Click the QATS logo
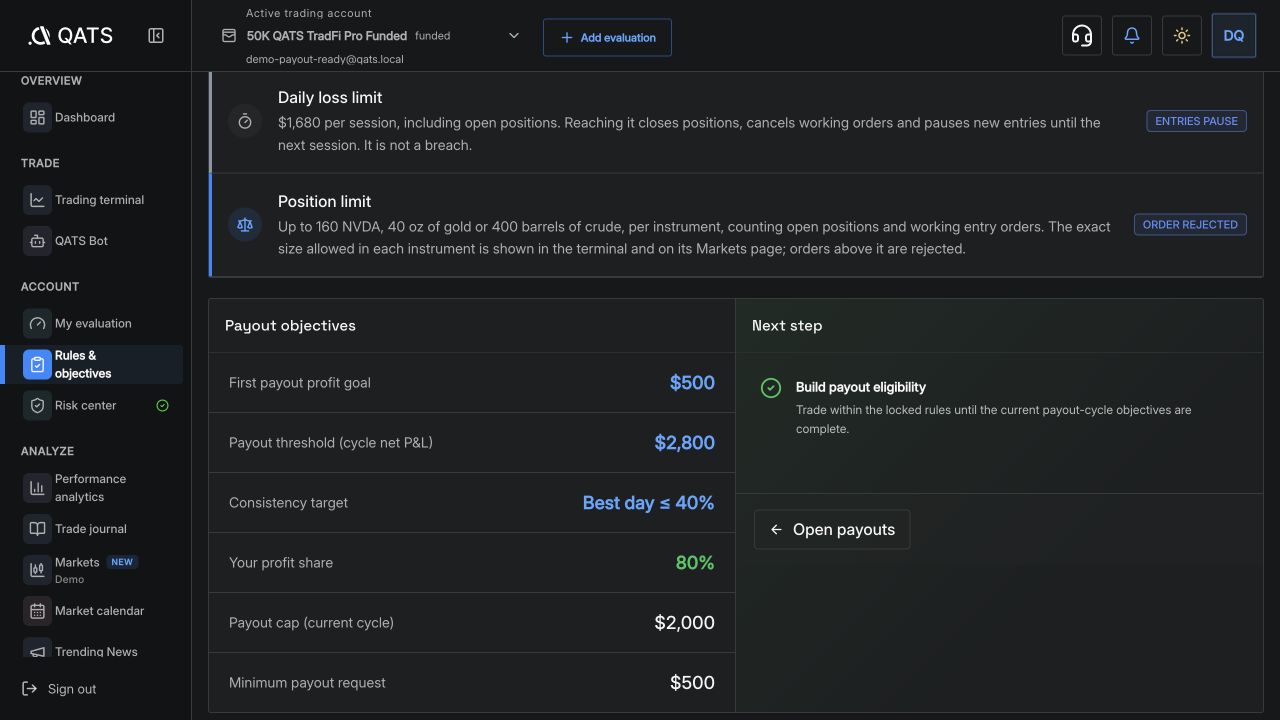The image size is (1280, 720). pyautogui.click(x=70, y=36)
